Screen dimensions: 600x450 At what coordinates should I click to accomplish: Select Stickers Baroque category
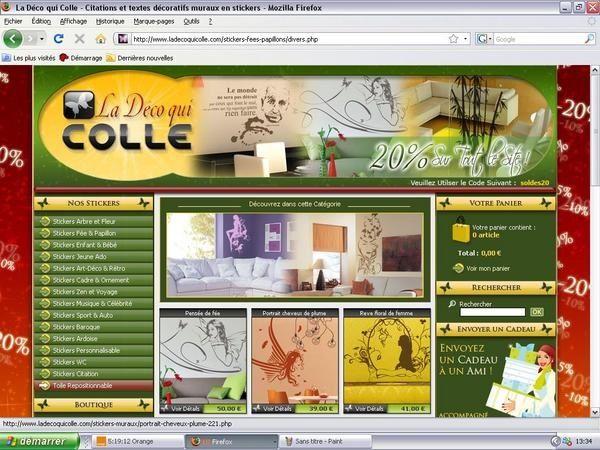[x=93, y=327]
